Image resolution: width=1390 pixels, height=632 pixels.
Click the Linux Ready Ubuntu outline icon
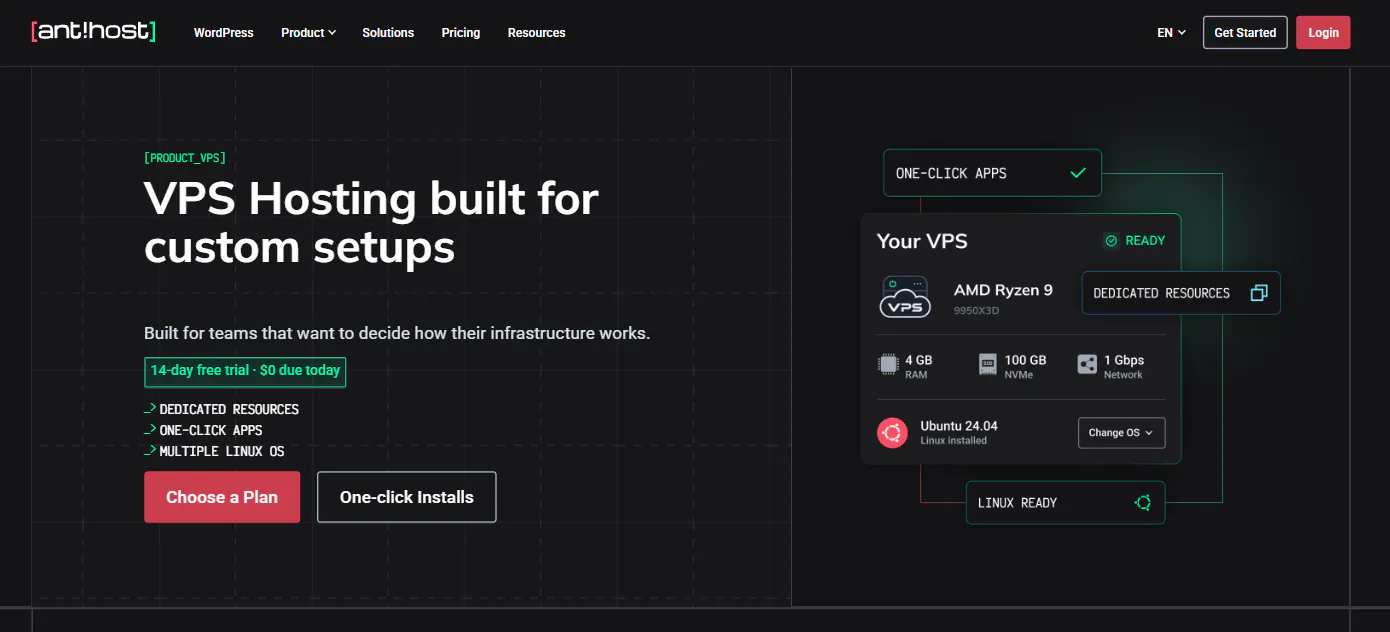click(x=1143, y=502)
